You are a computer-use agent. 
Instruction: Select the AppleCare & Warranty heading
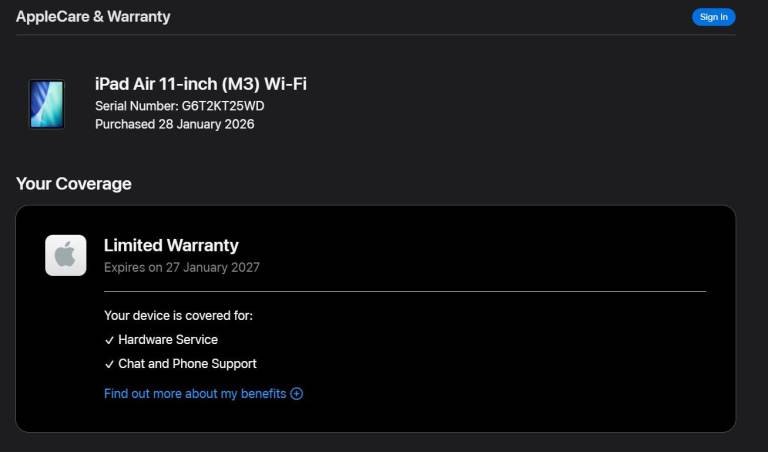click(x=93, y=17)
